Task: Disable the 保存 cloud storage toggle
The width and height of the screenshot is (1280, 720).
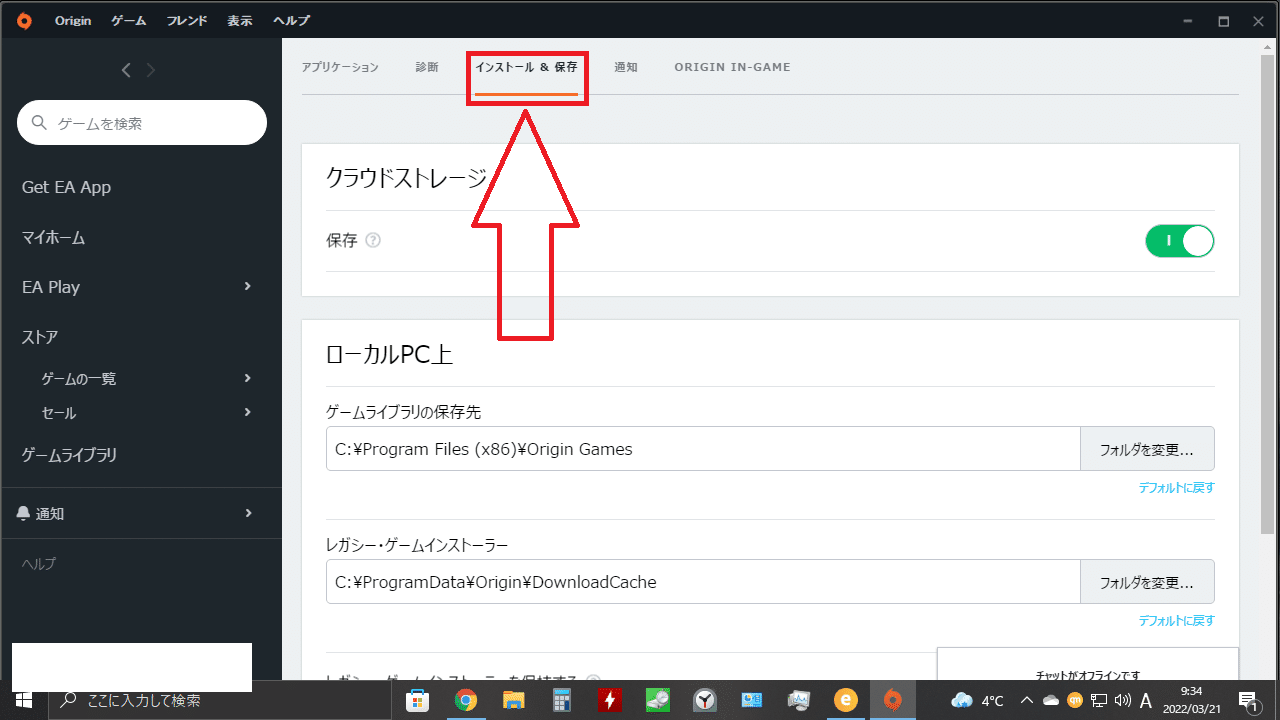Action: click(x=1180, y=240)
